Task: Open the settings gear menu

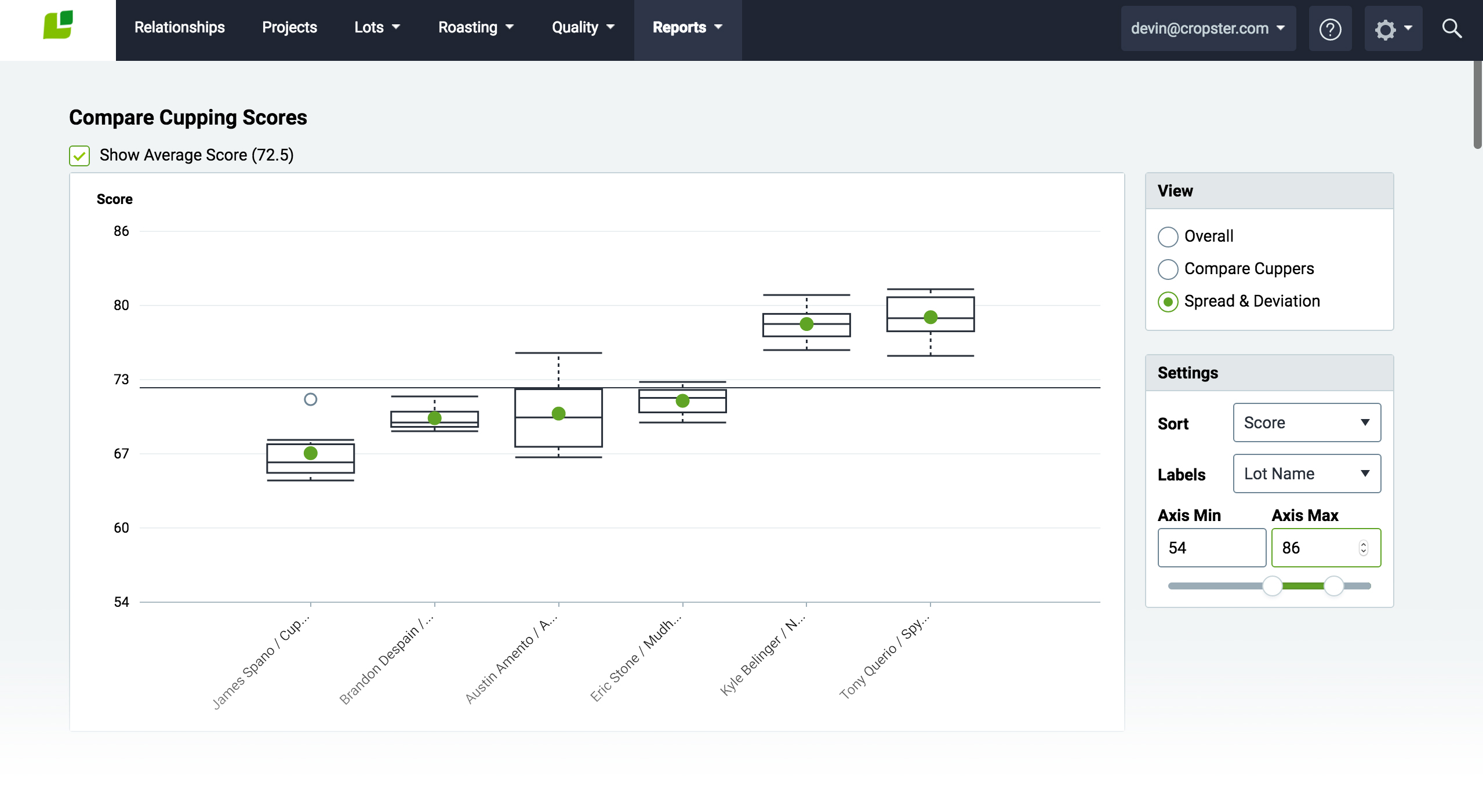Action: coord(1393,29)
